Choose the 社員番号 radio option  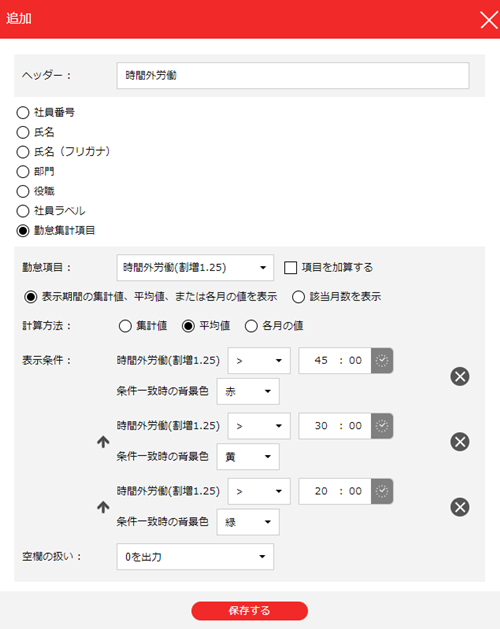click(23, 112)
